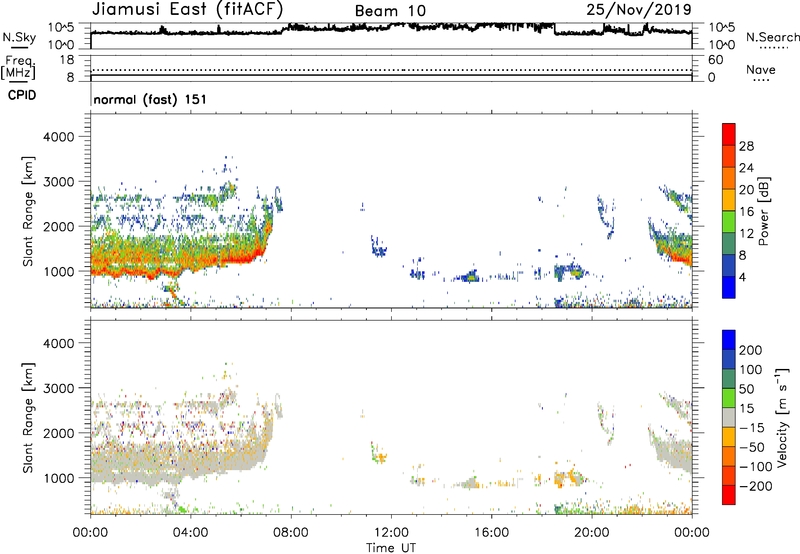The width and height of the screenshot is (800, 554).
Task: Click the green 12 dB segment of the power colorbar
Action: 729,222
